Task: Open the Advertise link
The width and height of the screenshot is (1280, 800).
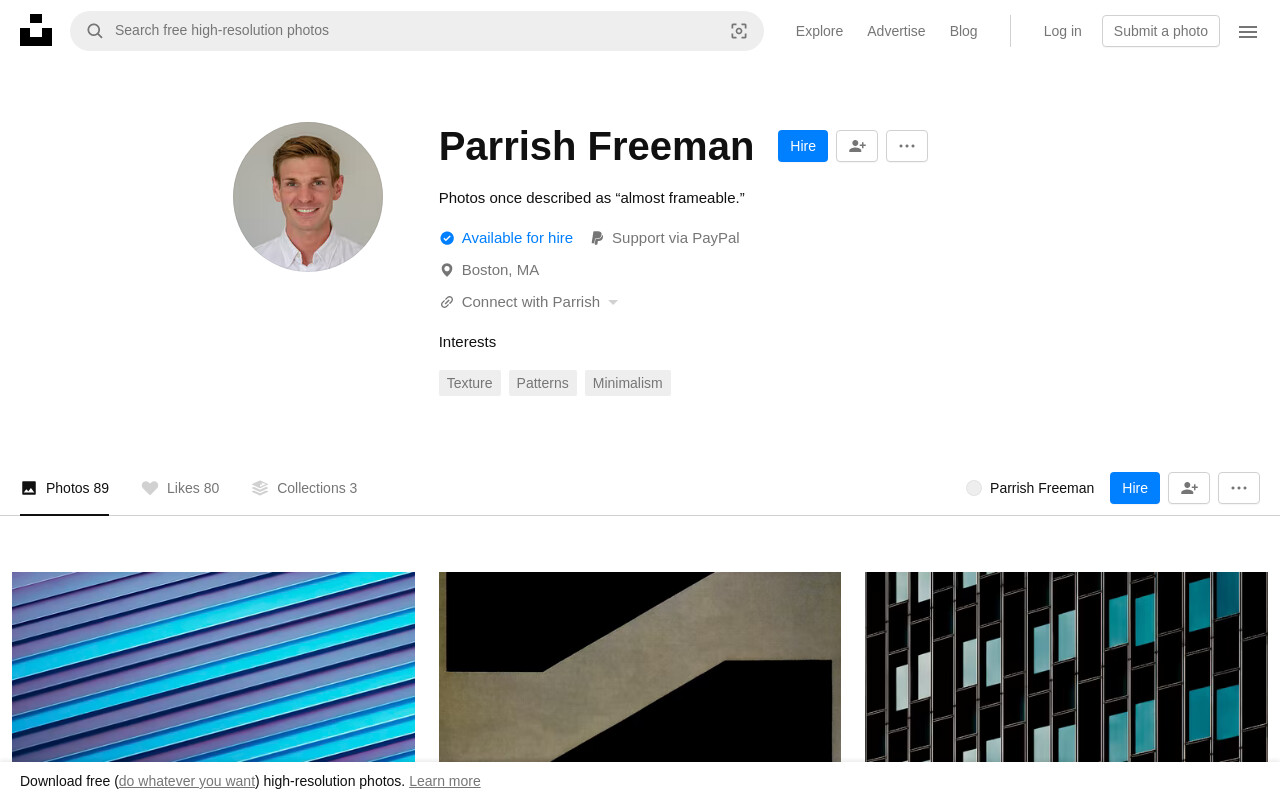Action: 896,31
